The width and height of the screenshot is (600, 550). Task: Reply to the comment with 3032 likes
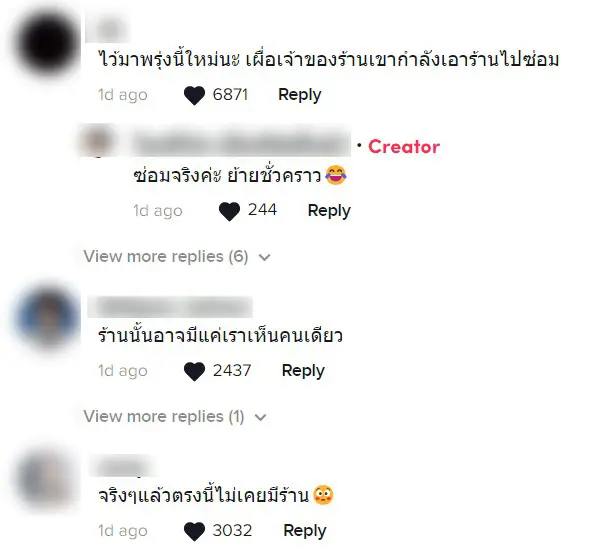305,531
